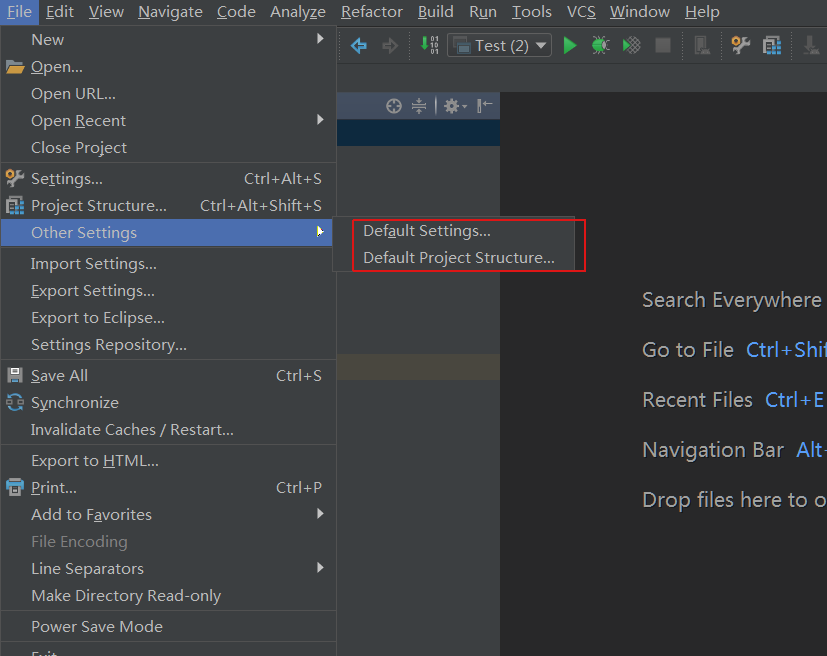Open the project panel gear options
Viewport: 827px width, 656px height.
(455, 106)
